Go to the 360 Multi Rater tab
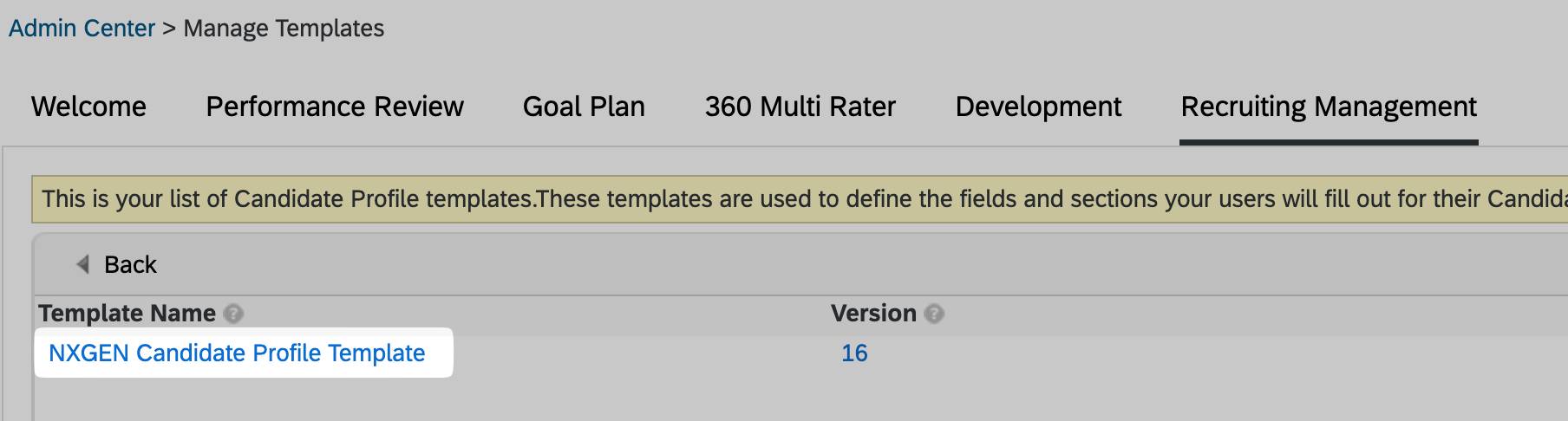Image resolution: width=1568 pixels, height=421 pixels. pos(800,107)
